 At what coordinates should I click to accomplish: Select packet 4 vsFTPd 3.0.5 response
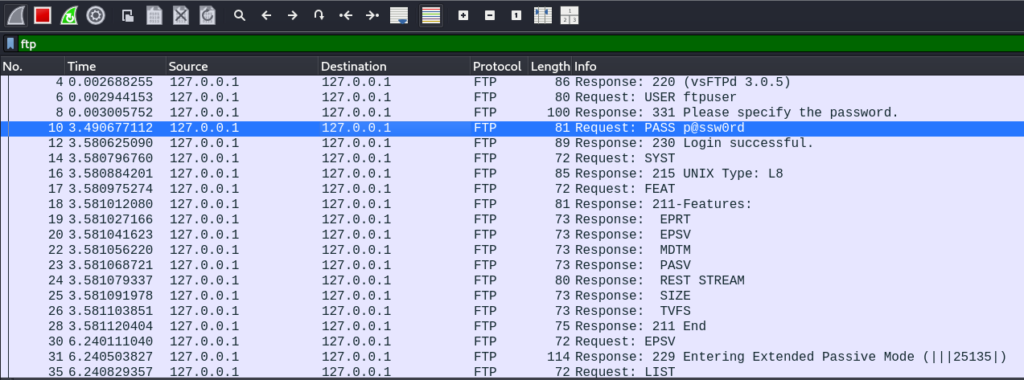(512, 82)
